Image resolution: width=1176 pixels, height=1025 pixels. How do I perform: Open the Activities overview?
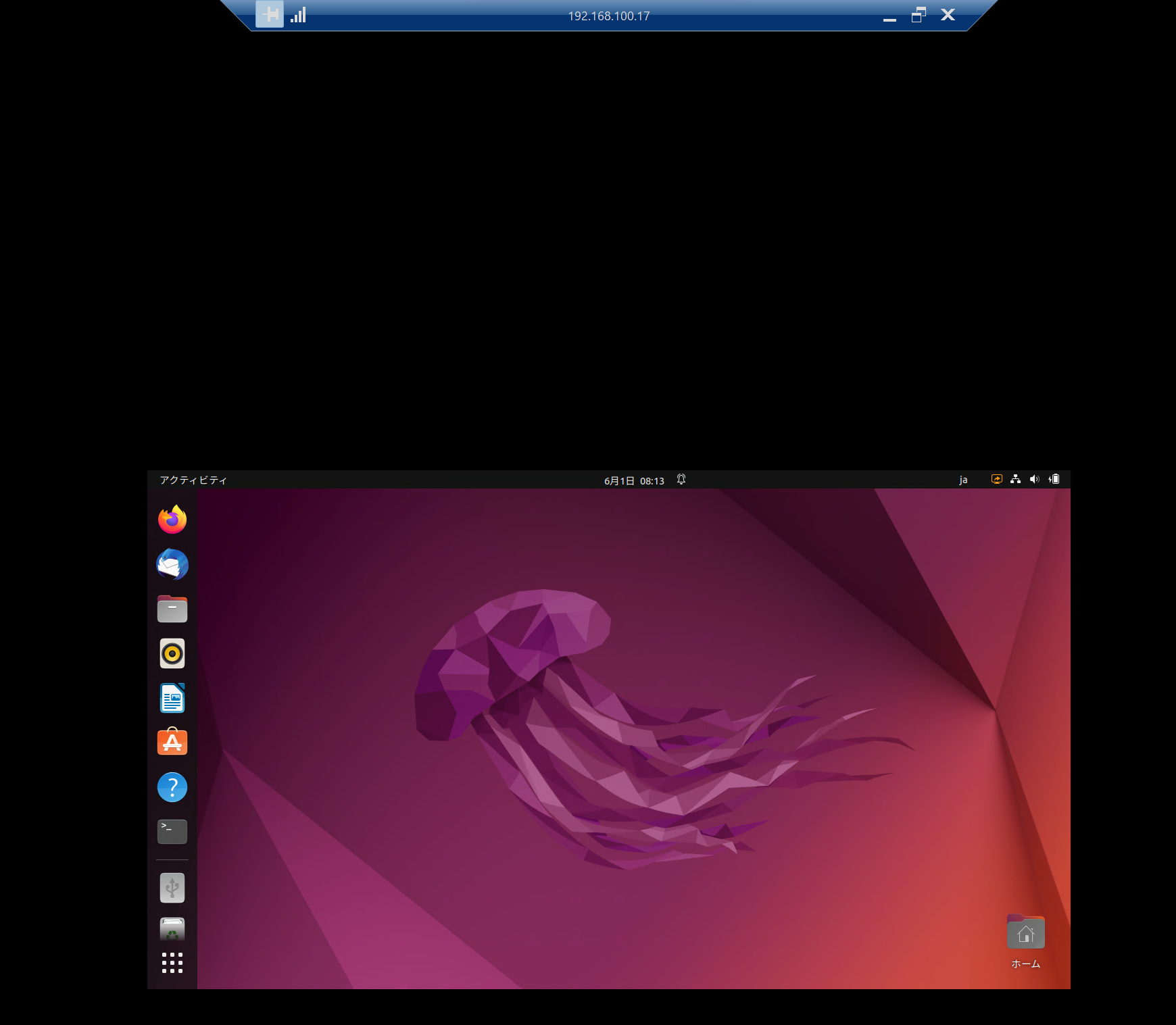(x=193, y=480)
